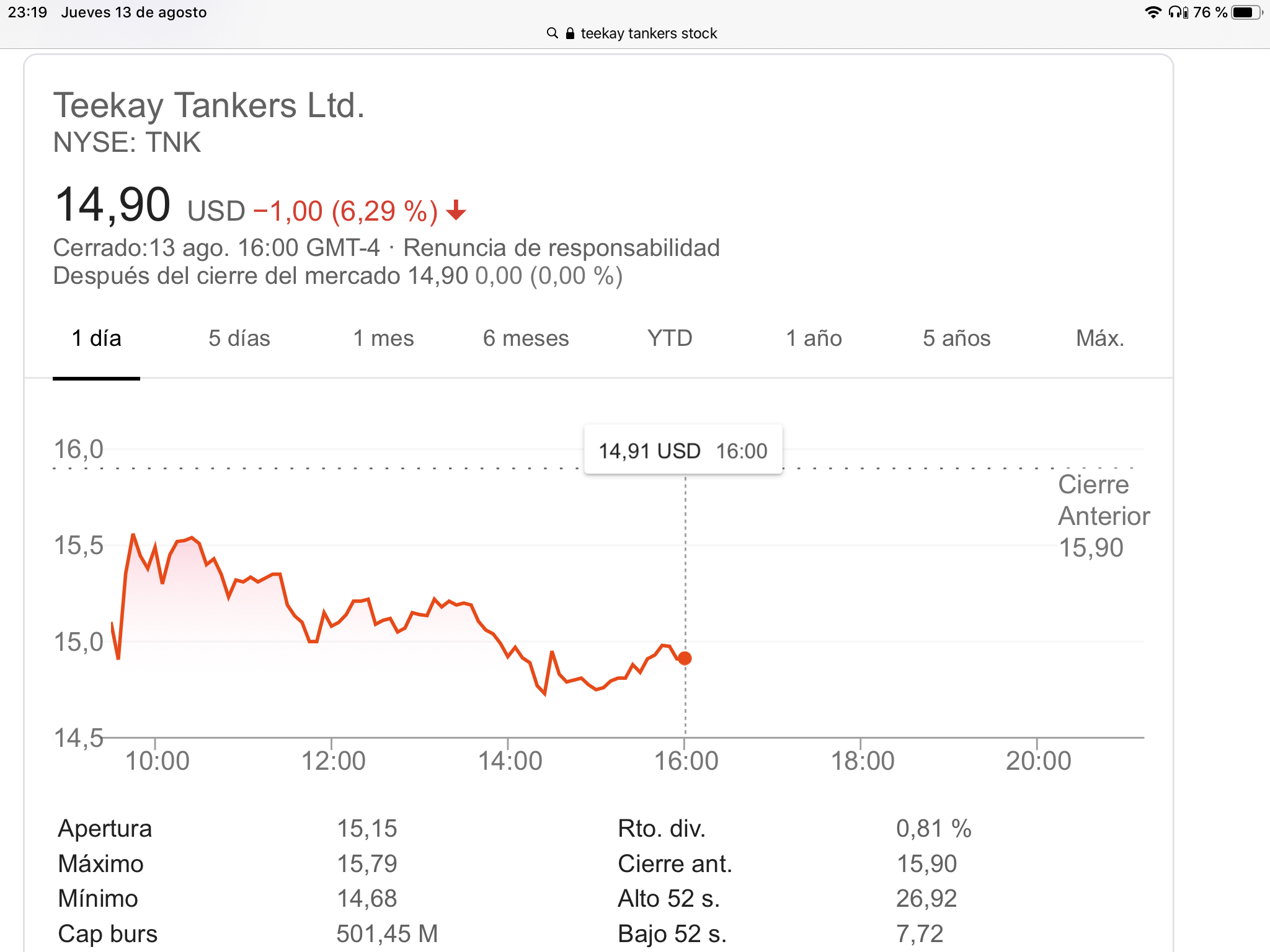
Task: Select the Máx. range tab
Action: 1099,338
